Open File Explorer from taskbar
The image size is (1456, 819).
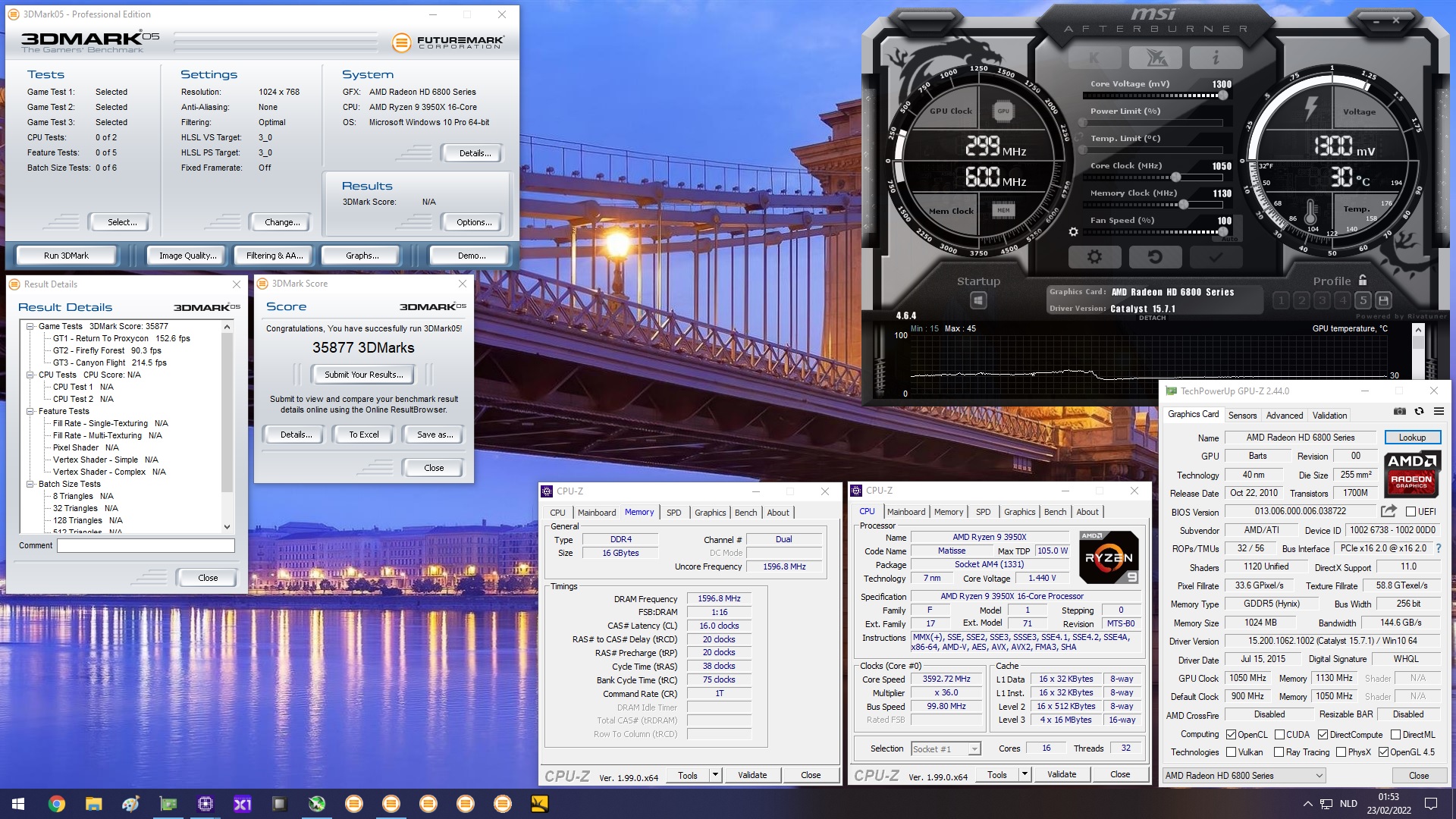pos(93,804)
